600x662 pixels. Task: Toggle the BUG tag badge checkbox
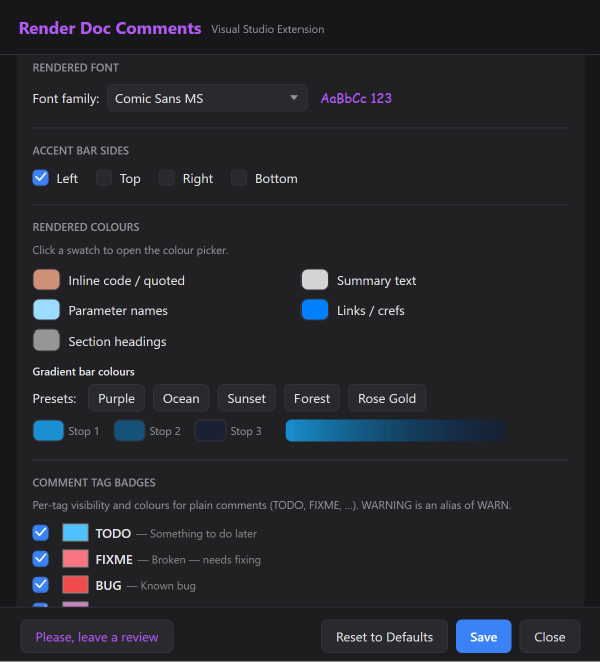41,585
